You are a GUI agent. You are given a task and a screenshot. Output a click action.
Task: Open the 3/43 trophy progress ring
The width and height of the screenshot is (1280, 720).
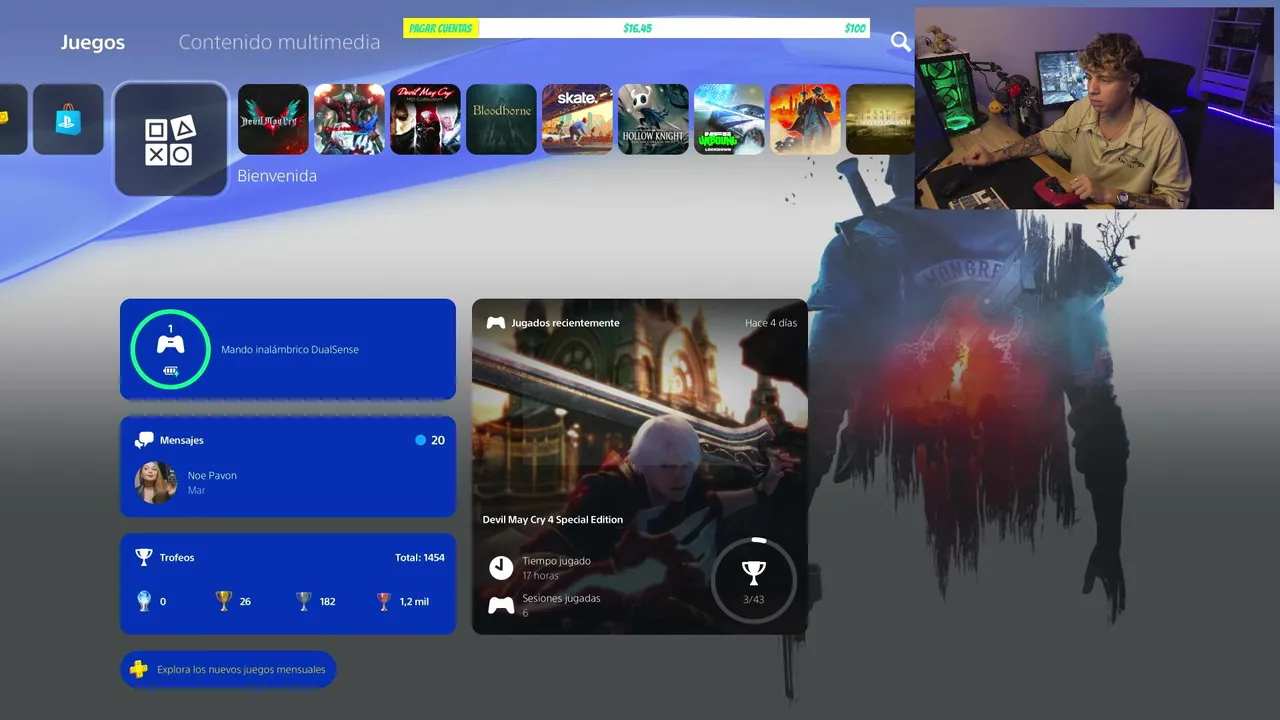pyautogui.click(x=753, y=580)
